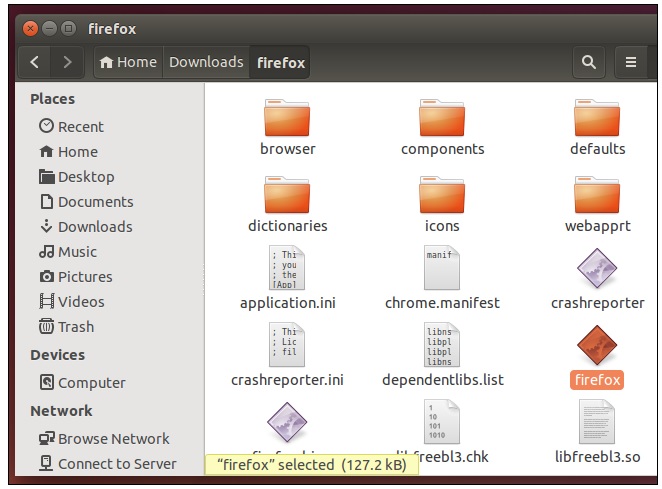Click the "dependentlibs.list" file name
Screen dimensions: 662x489
pyautogui.click(x=442, y=380)
